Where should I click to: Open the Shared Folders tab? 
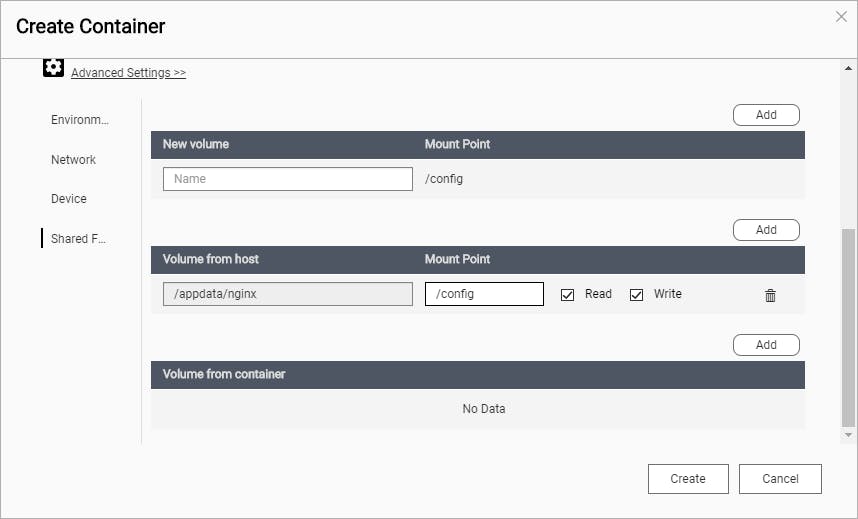coord(78,239)
